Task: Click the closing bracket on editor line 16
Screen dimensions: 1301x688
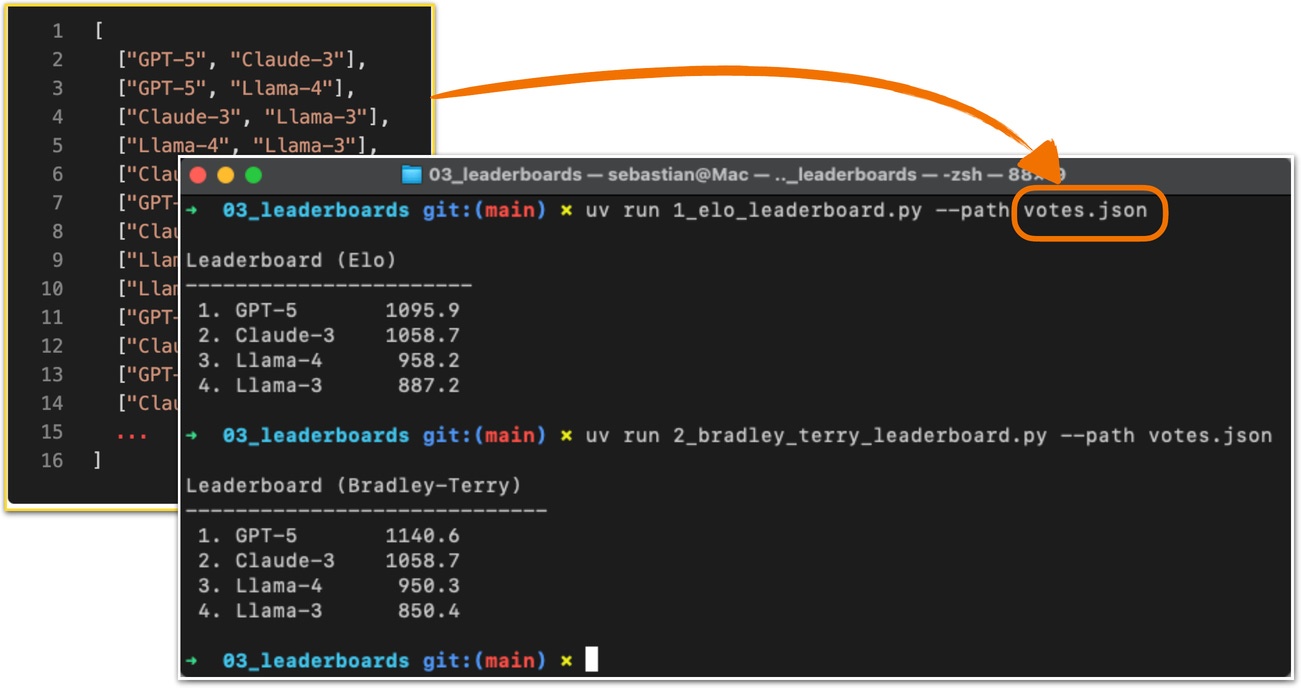Action: click(98, 461)
